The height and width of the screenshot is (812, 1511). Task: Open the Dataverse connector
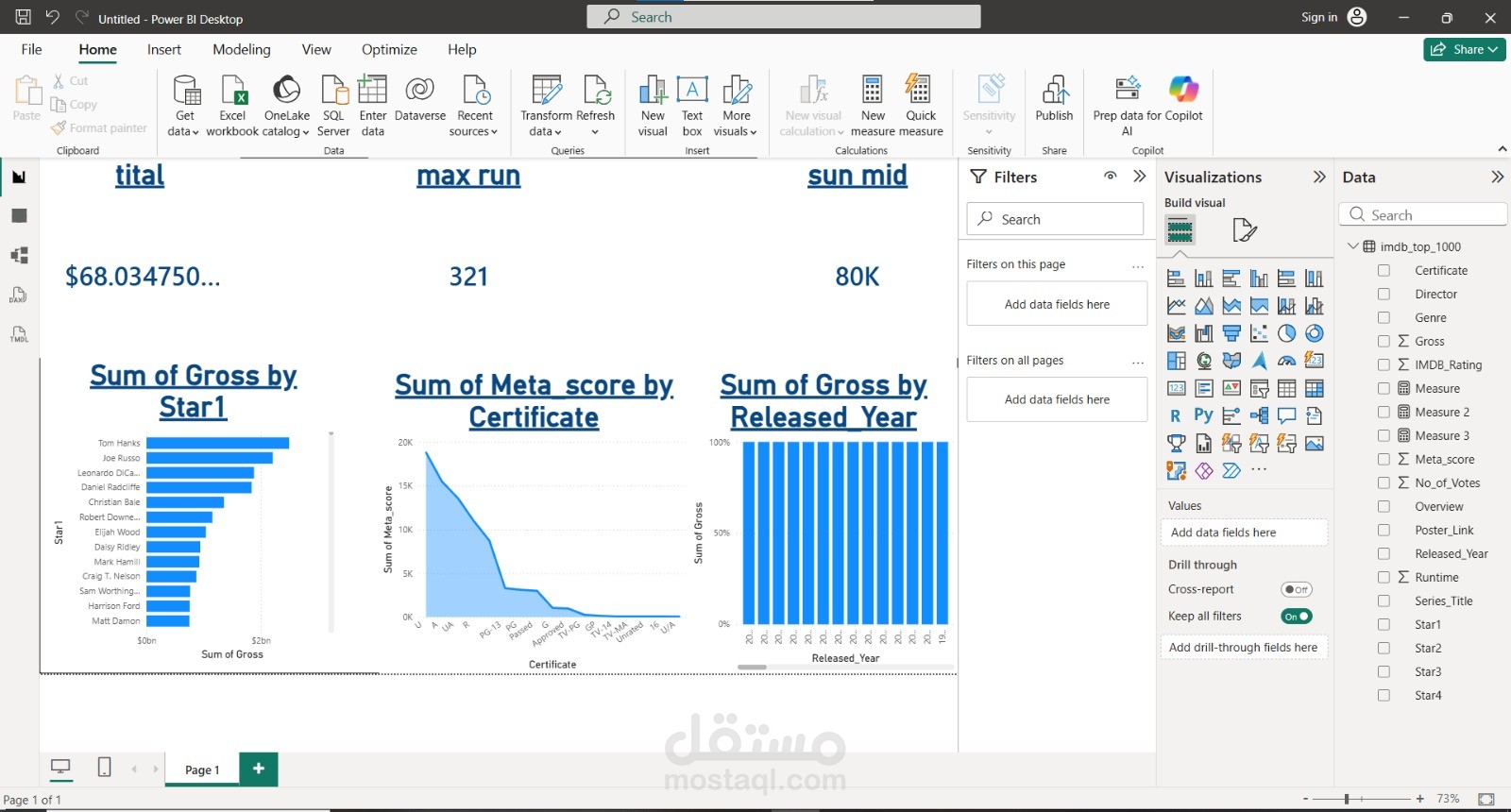[x=420, y=98]
